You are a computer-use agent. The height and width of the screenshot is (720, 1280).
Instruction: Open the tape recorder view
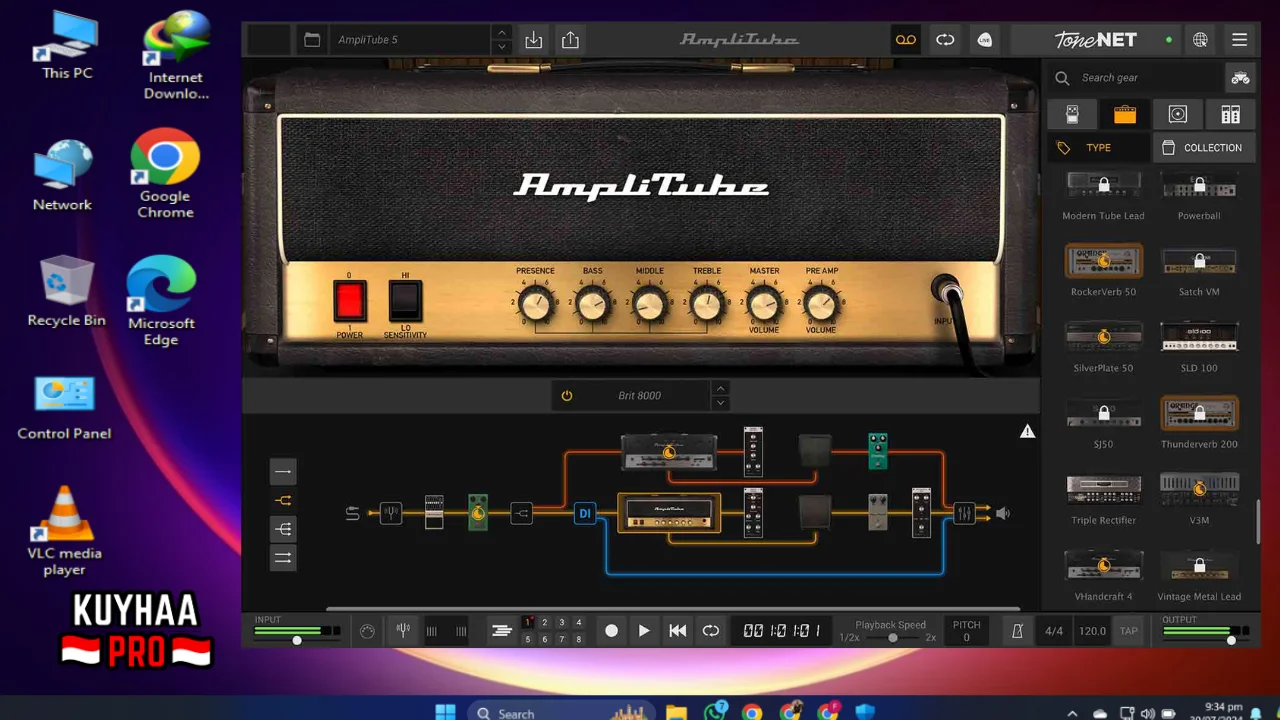905,40
